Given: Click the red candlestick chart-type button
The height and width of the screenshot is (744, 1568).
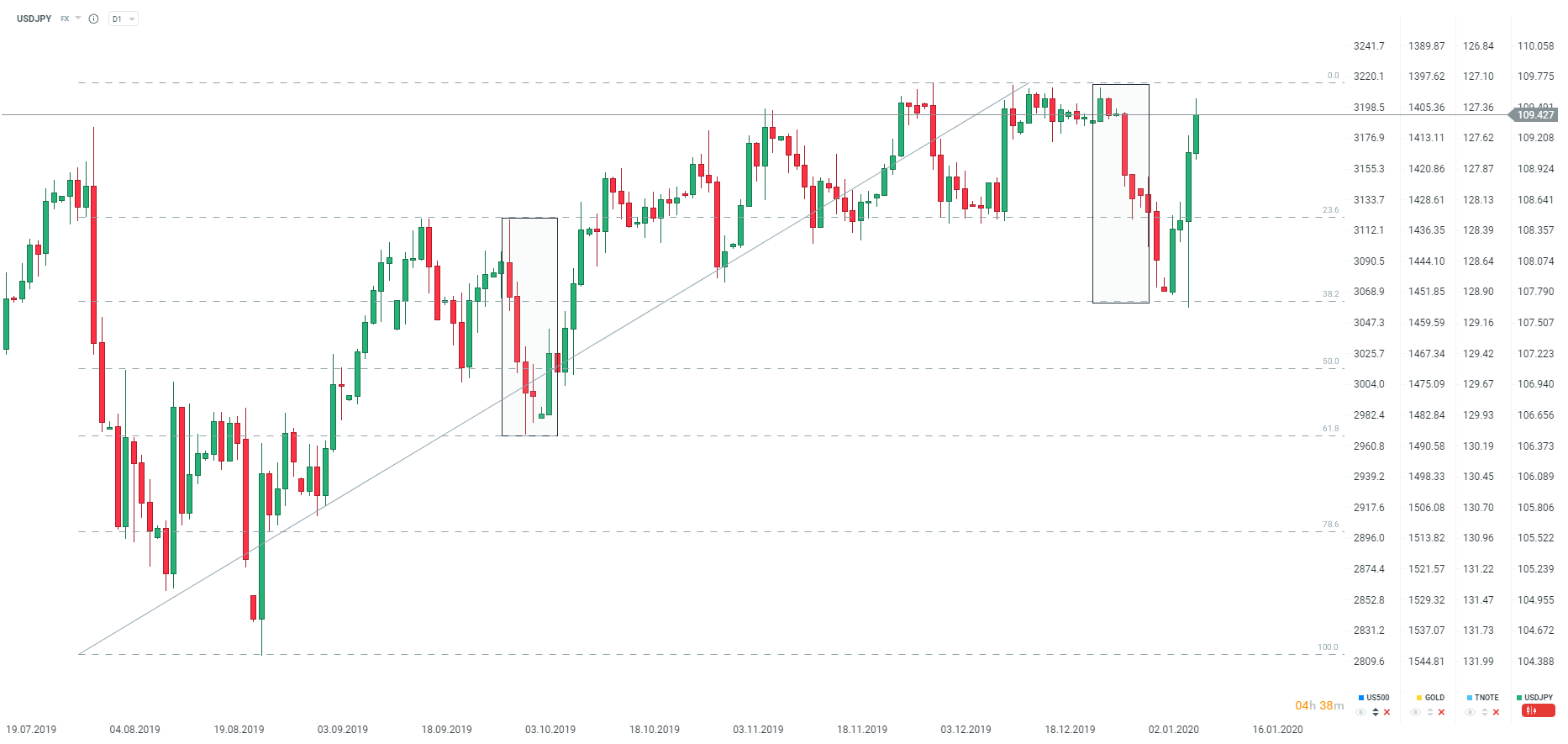Looking at the screenshot, I should pos(1538,711).
